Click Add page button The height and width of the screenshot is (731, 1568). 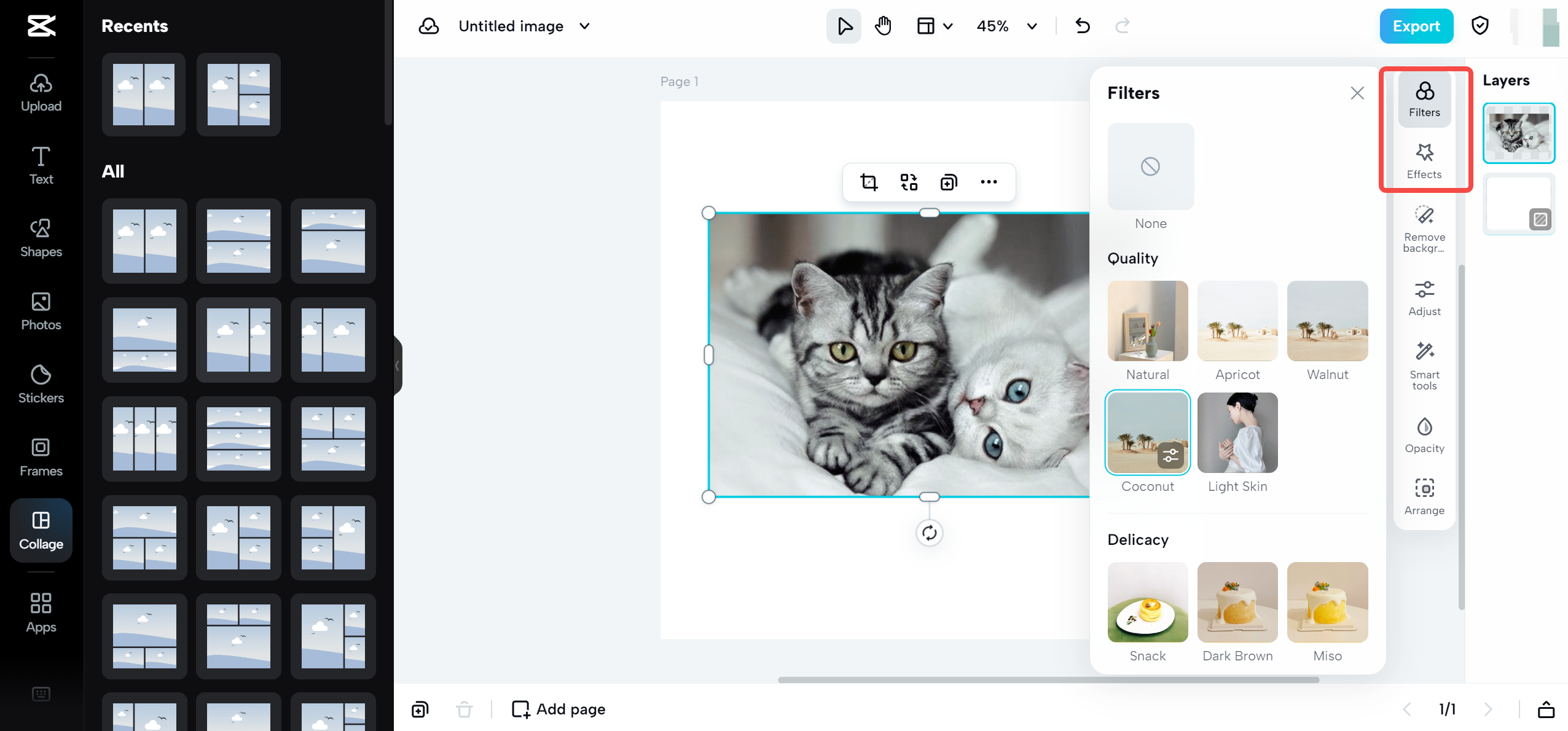click(559, 709)
